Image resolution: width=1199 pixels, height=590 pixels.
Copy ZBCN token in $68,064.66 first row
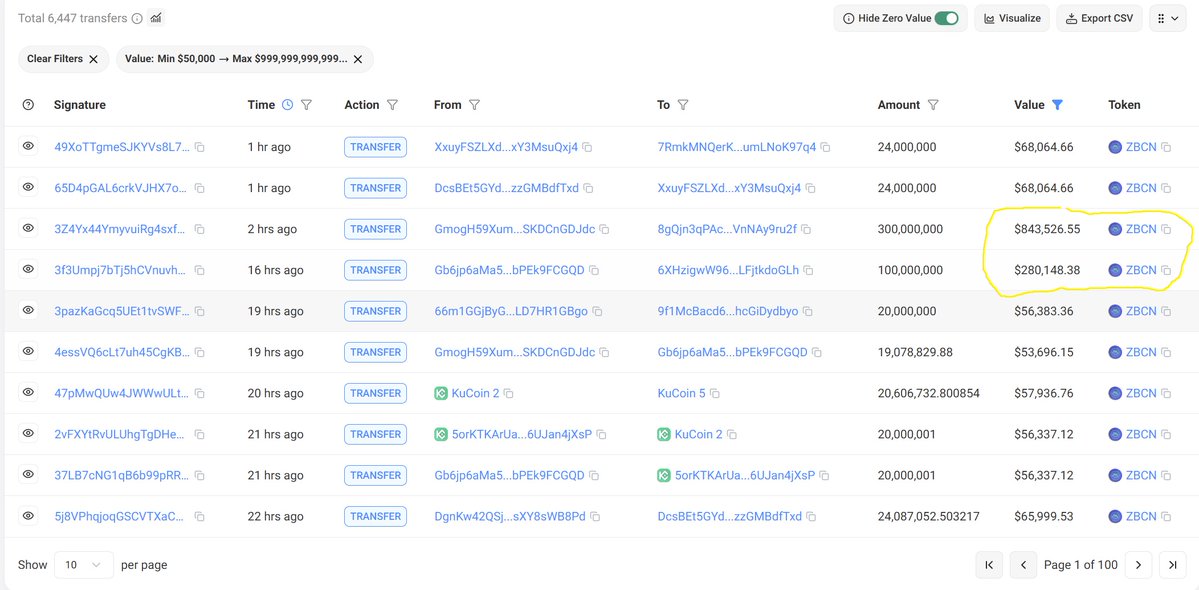1166,147
